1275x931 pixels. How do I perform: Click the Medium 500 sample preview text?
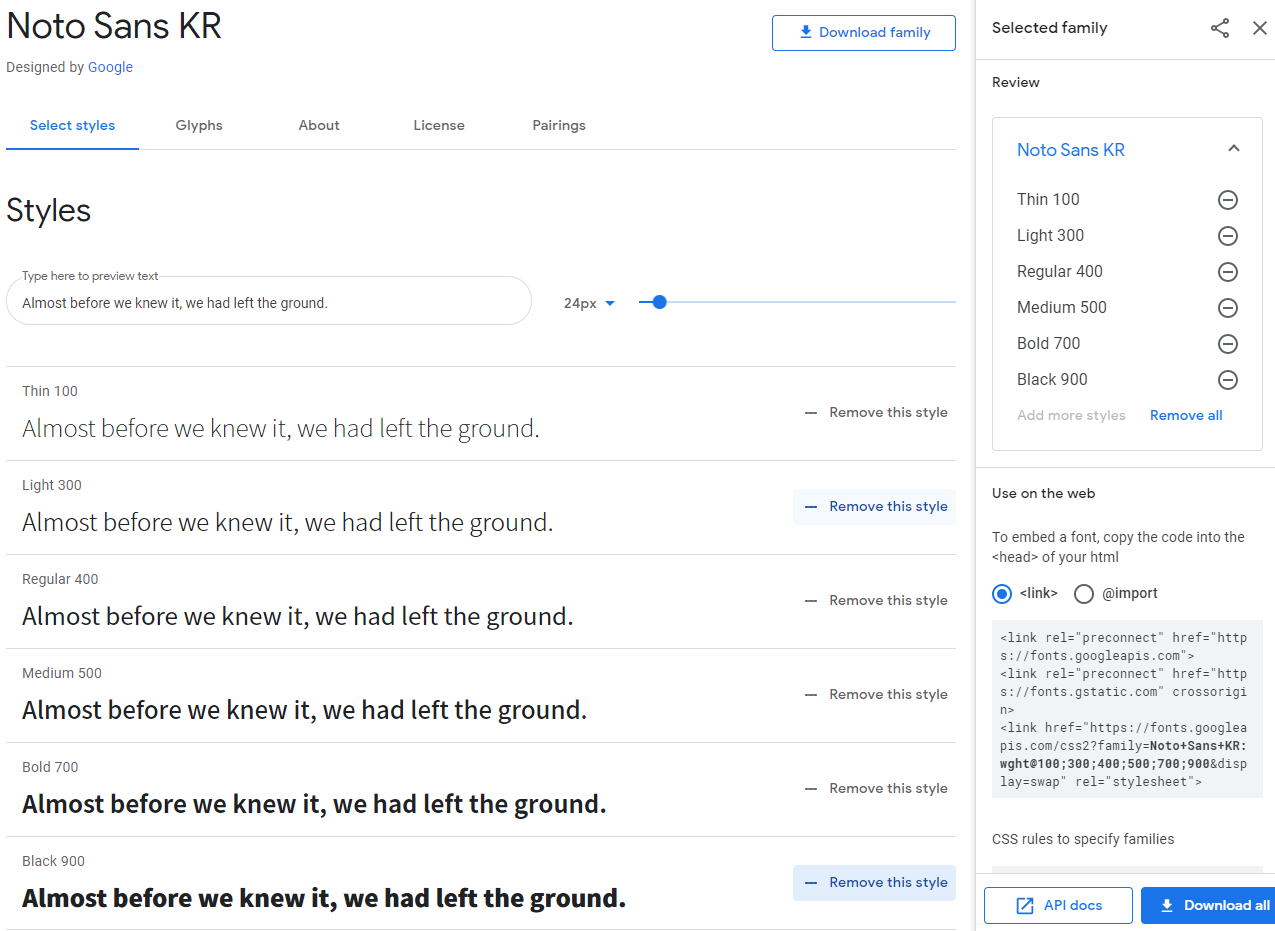(x=305, y=711)
